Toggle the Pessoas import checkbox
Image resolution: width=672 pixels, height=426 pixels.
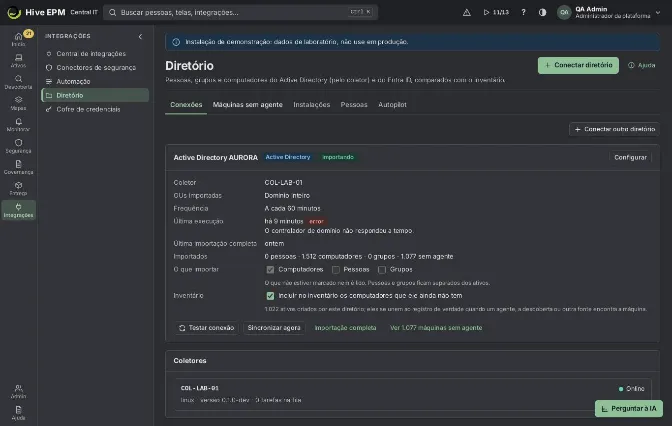click(336, 270)
